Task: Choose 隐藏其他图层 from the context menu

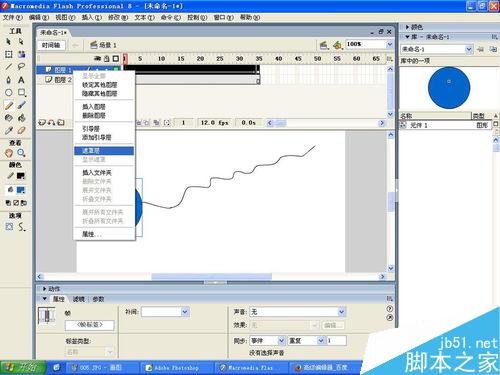Action: [x=104, y=94]
